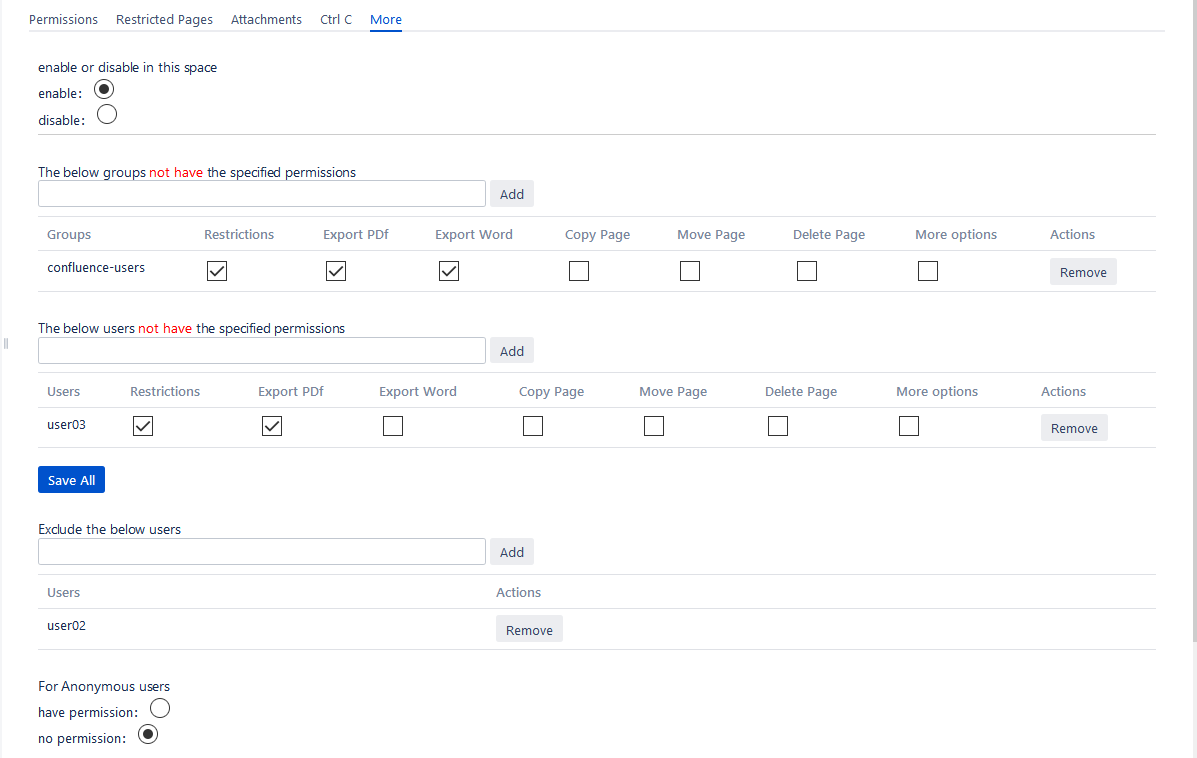Uncheck Export PDf for confluence-users
This screenshot has width=1197, height=758.
(336, 271)
